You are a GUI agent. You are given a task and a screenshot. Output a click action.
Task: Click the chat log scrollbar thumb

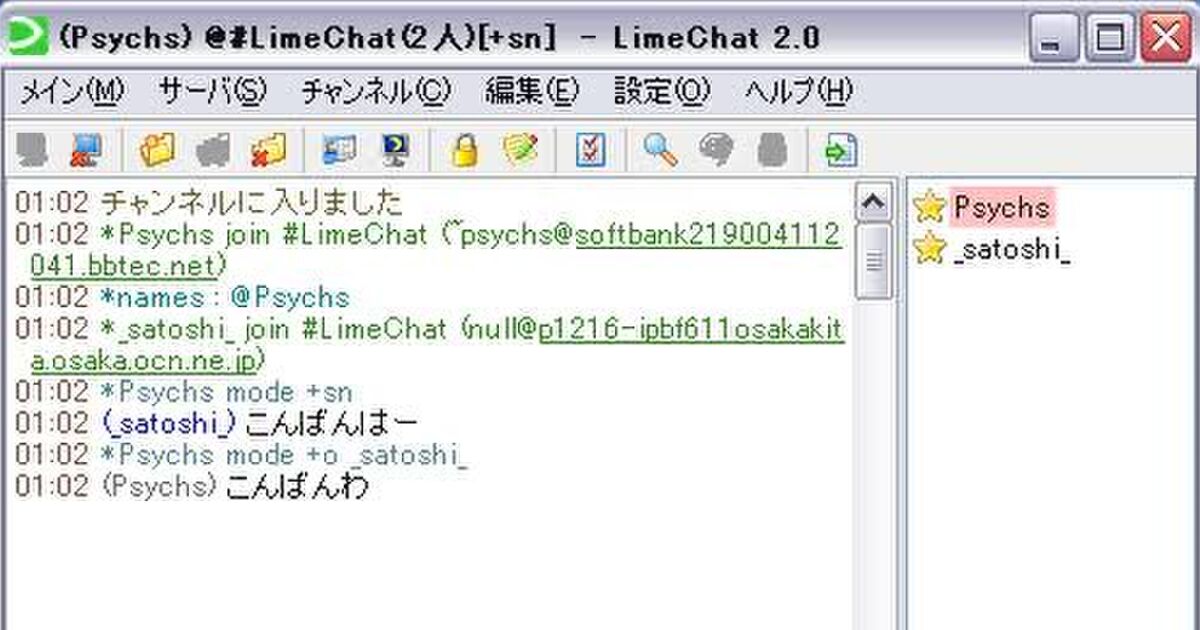(875, 261)
